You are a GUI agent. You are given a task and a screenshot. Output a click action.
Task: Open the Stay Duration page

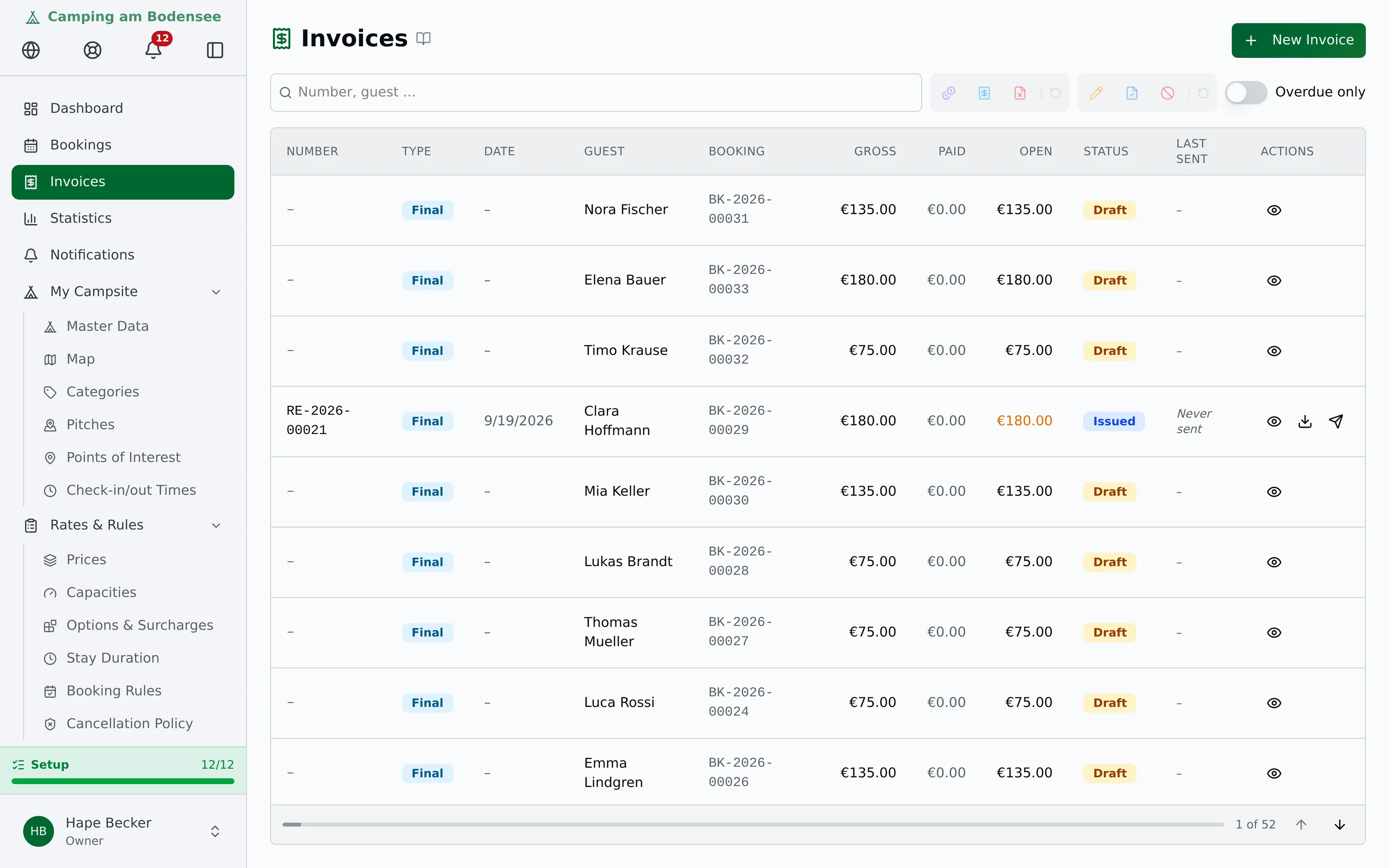[x=134, y=658]
